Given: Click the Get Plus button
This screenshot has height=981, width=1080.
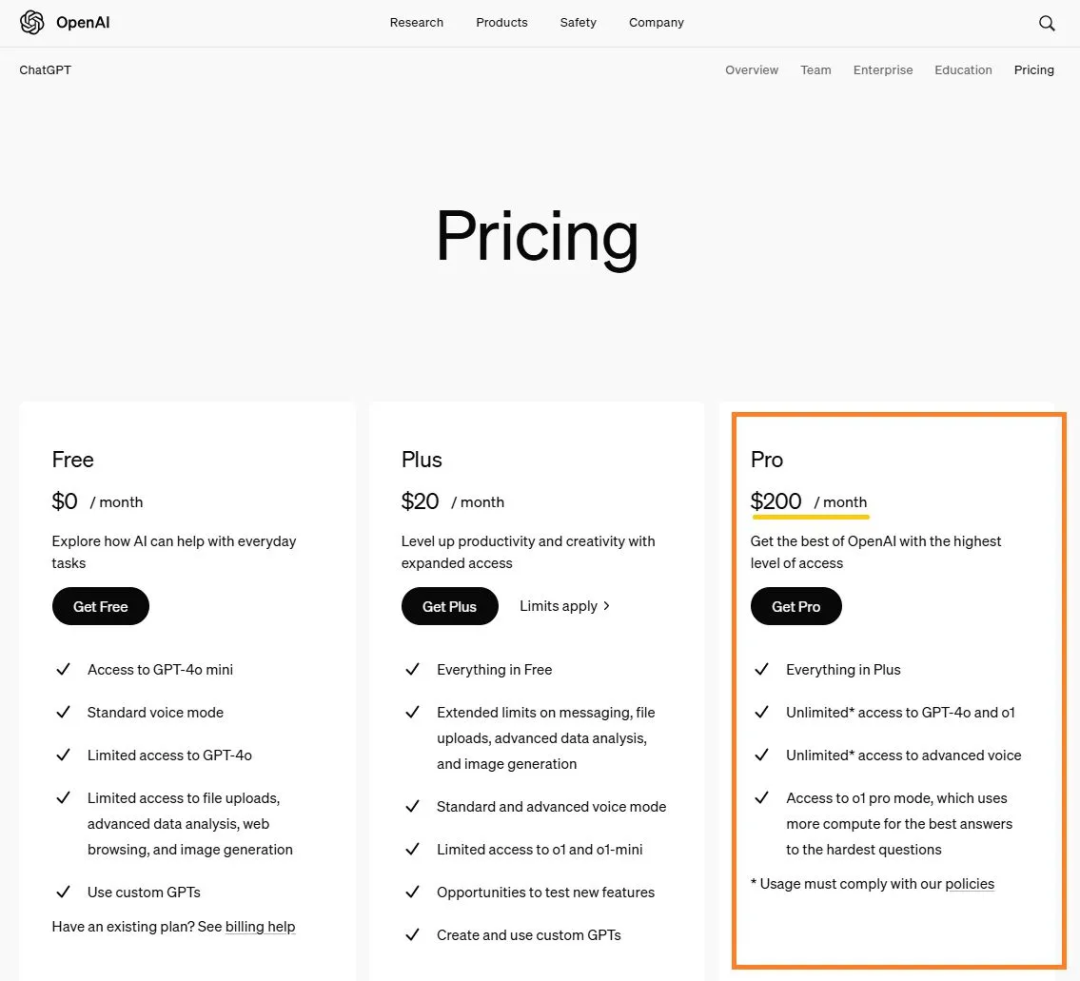Looking at the screenshot, I should pos(449,606).
